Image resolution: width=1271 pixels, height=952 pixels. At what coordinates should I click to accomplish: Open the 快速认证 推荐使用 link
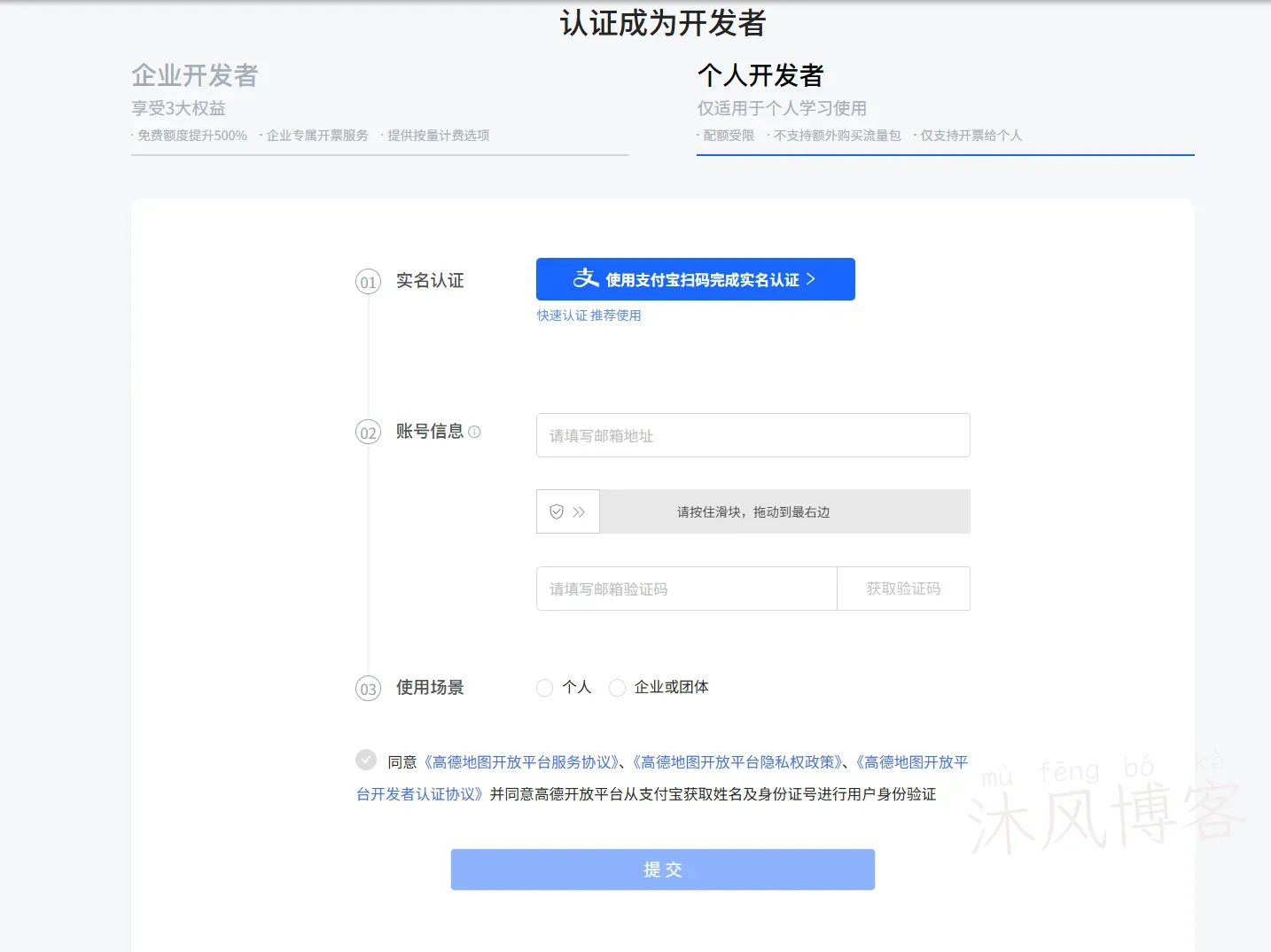coord(589,315)
